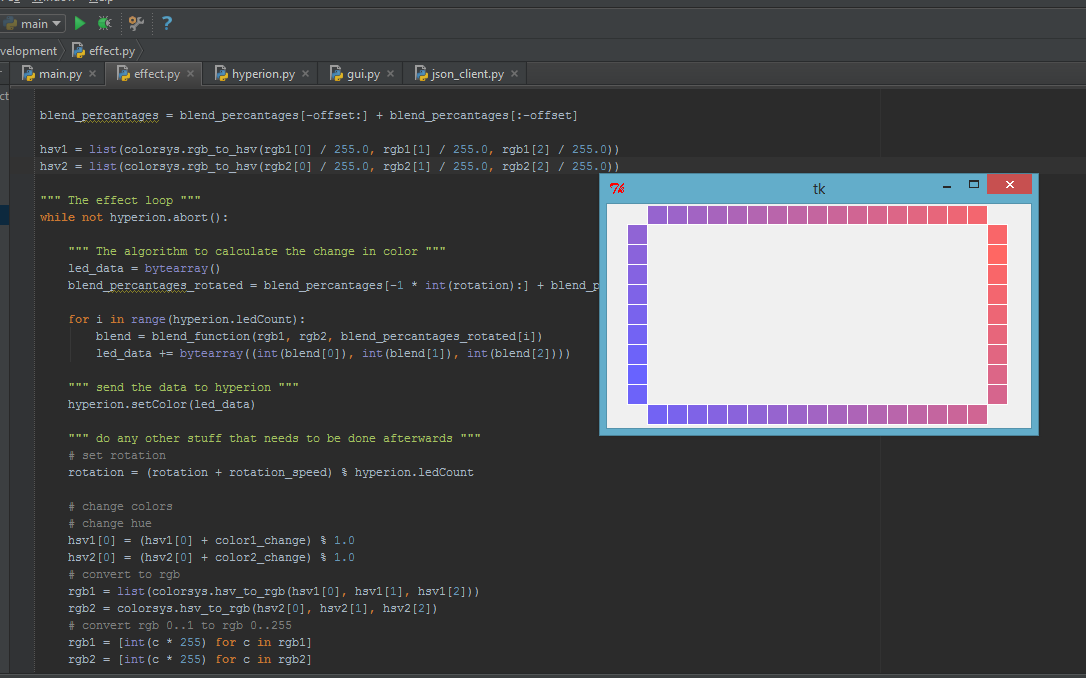
Task: Switch to the gui.py tab
Action: point(361,73)
